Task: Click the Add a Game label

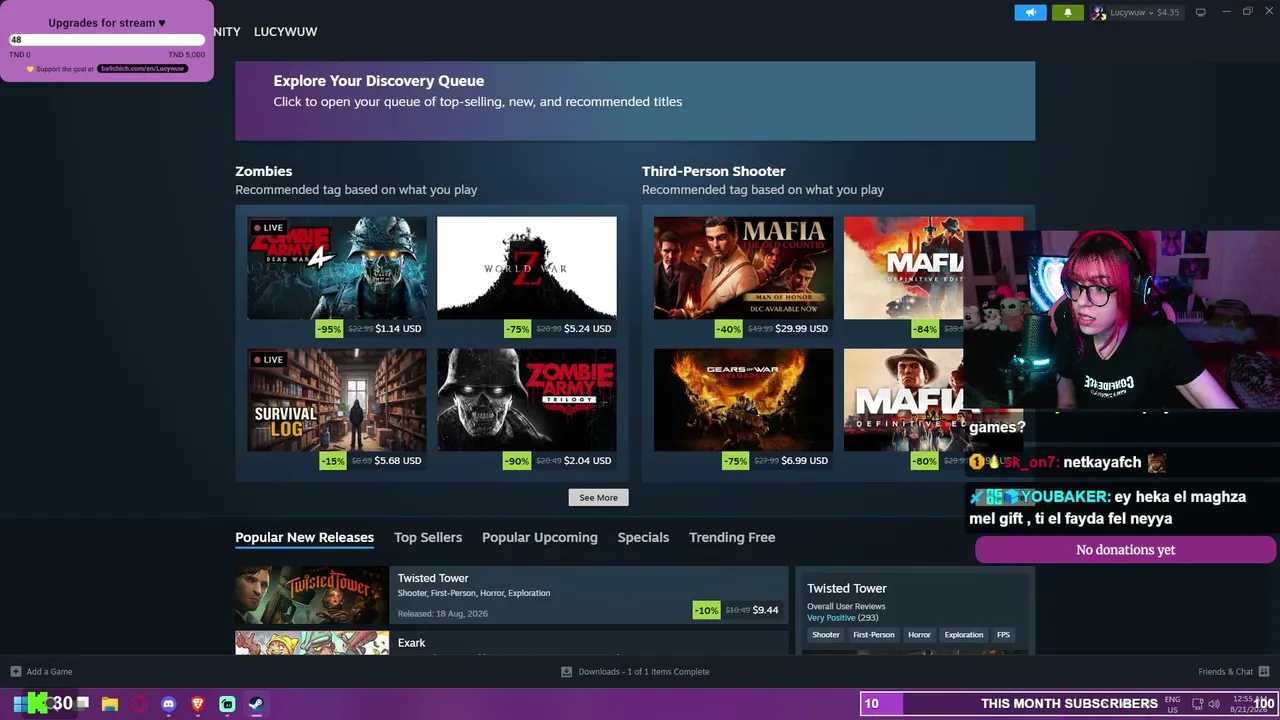Action: point(50,672)
